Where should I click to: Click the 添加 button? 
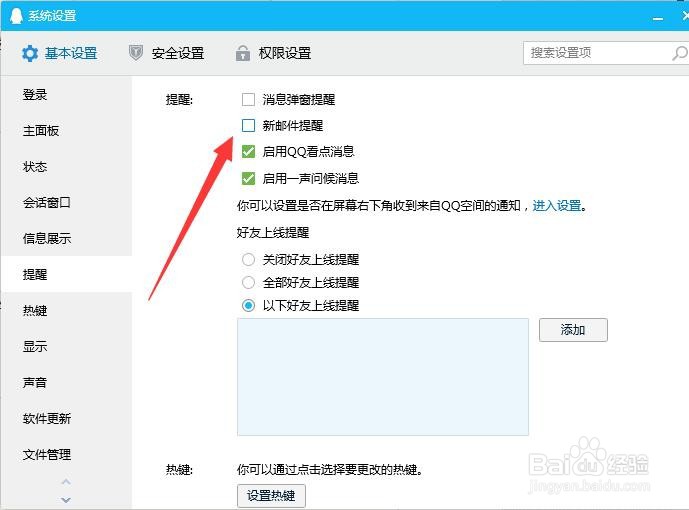pos(573,330)
